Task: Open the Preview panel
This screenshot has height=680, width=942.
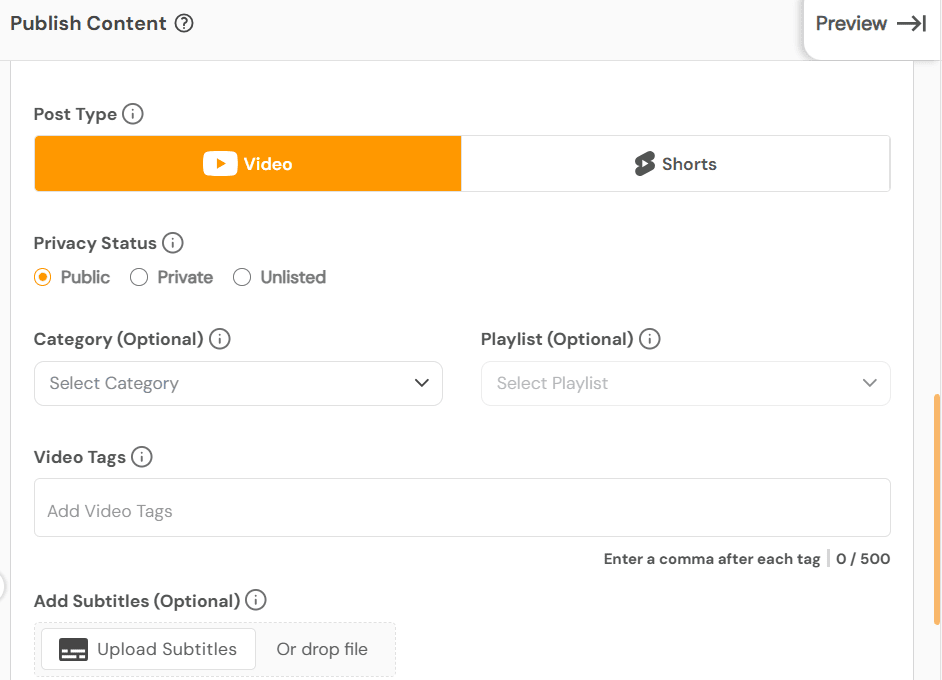Action: click(851, 24)
